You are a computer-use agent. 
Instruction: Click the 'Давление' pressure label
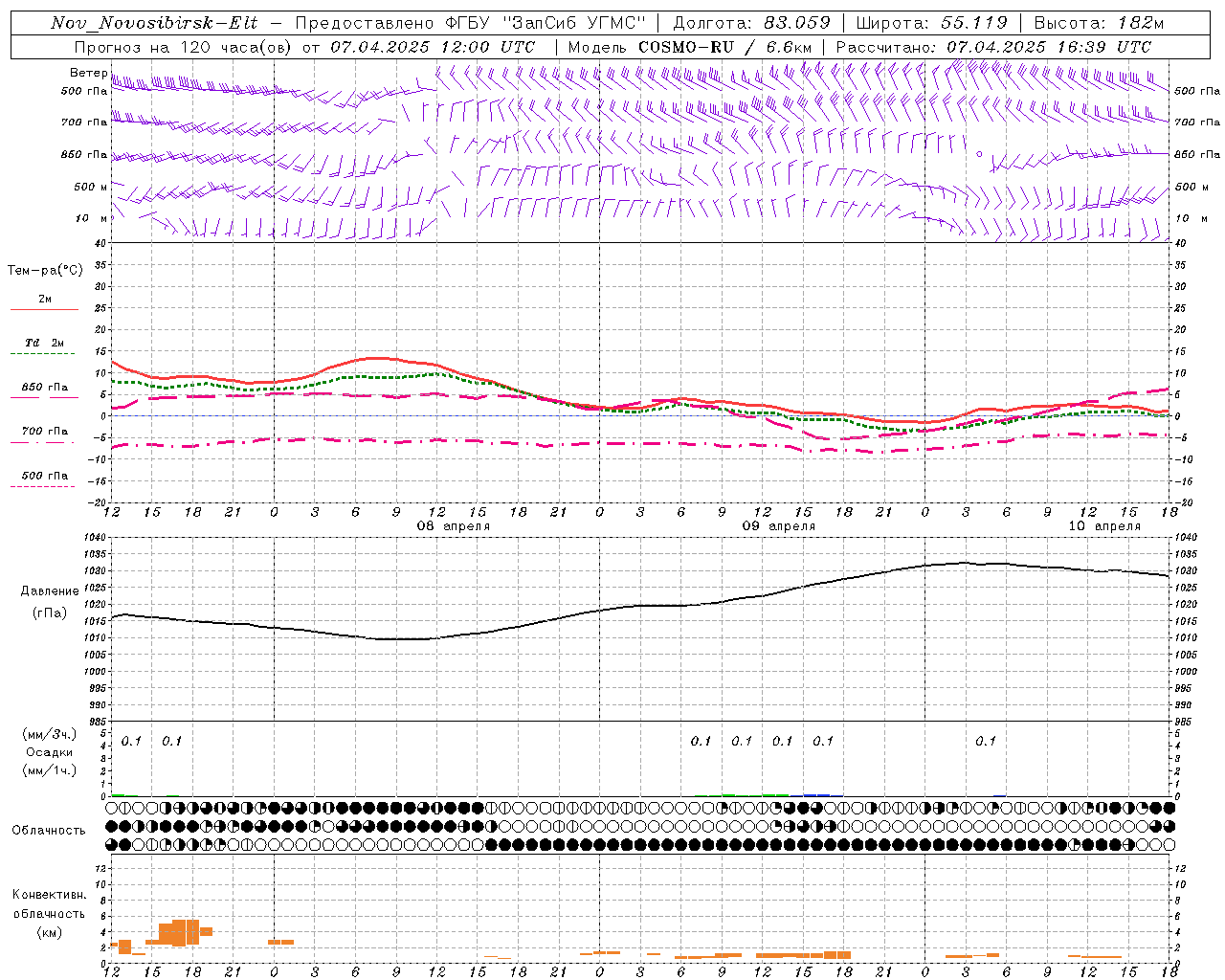coord(50,591)
